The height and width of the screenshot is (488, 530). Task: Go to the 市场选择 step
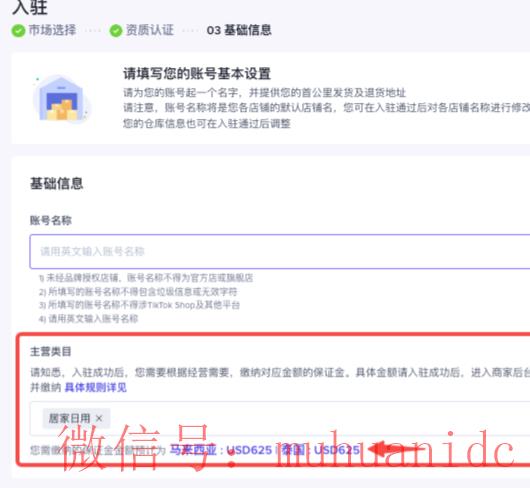coord(52,30)
